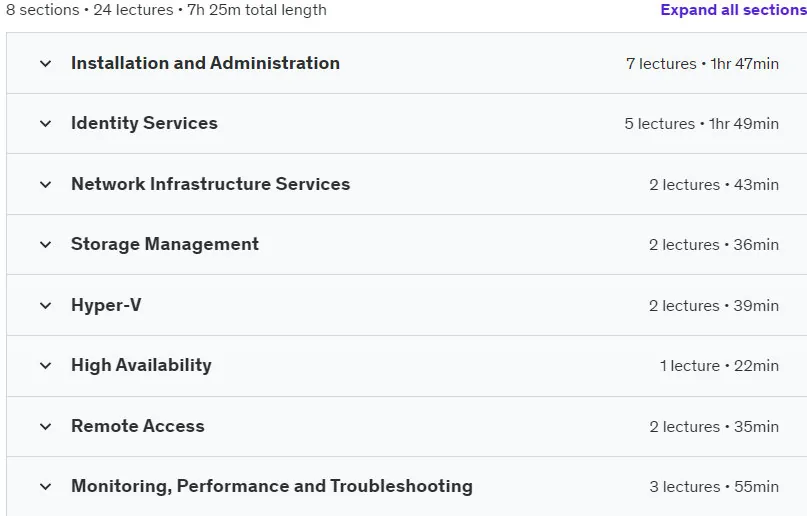Select the Identity Services section title
Screen dimensions: 807x516
tap(144, 123)
